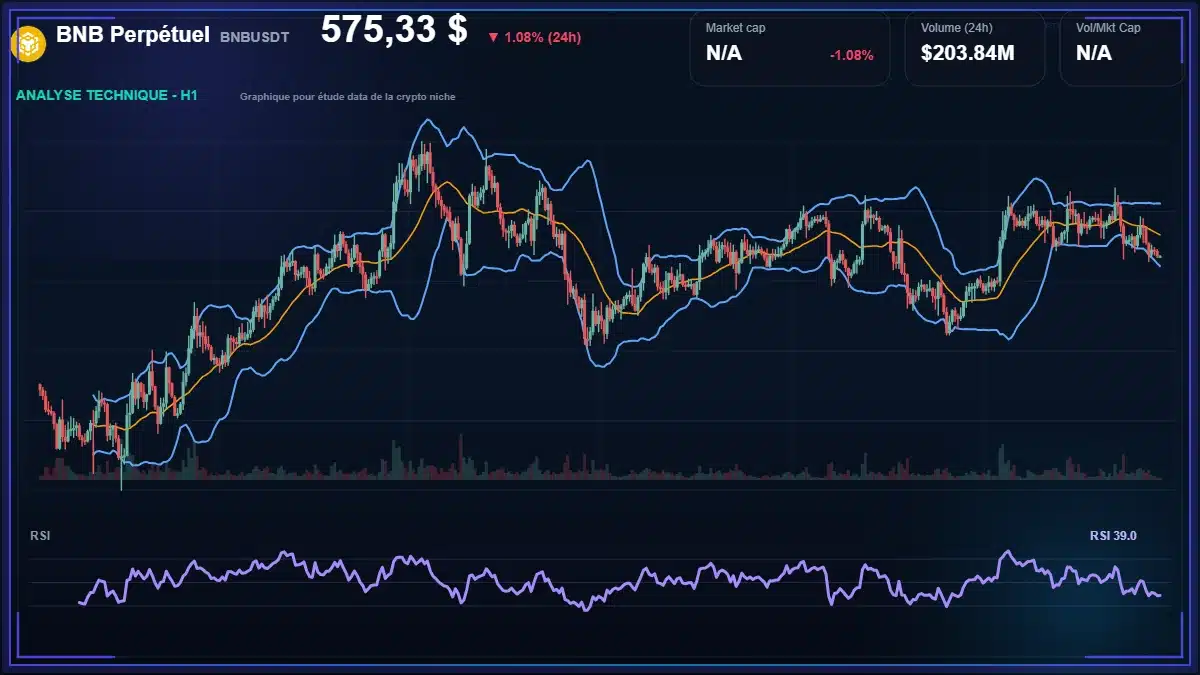Click the RSI 39.0 reading

pyautogui.click(x=1113, y=536)
